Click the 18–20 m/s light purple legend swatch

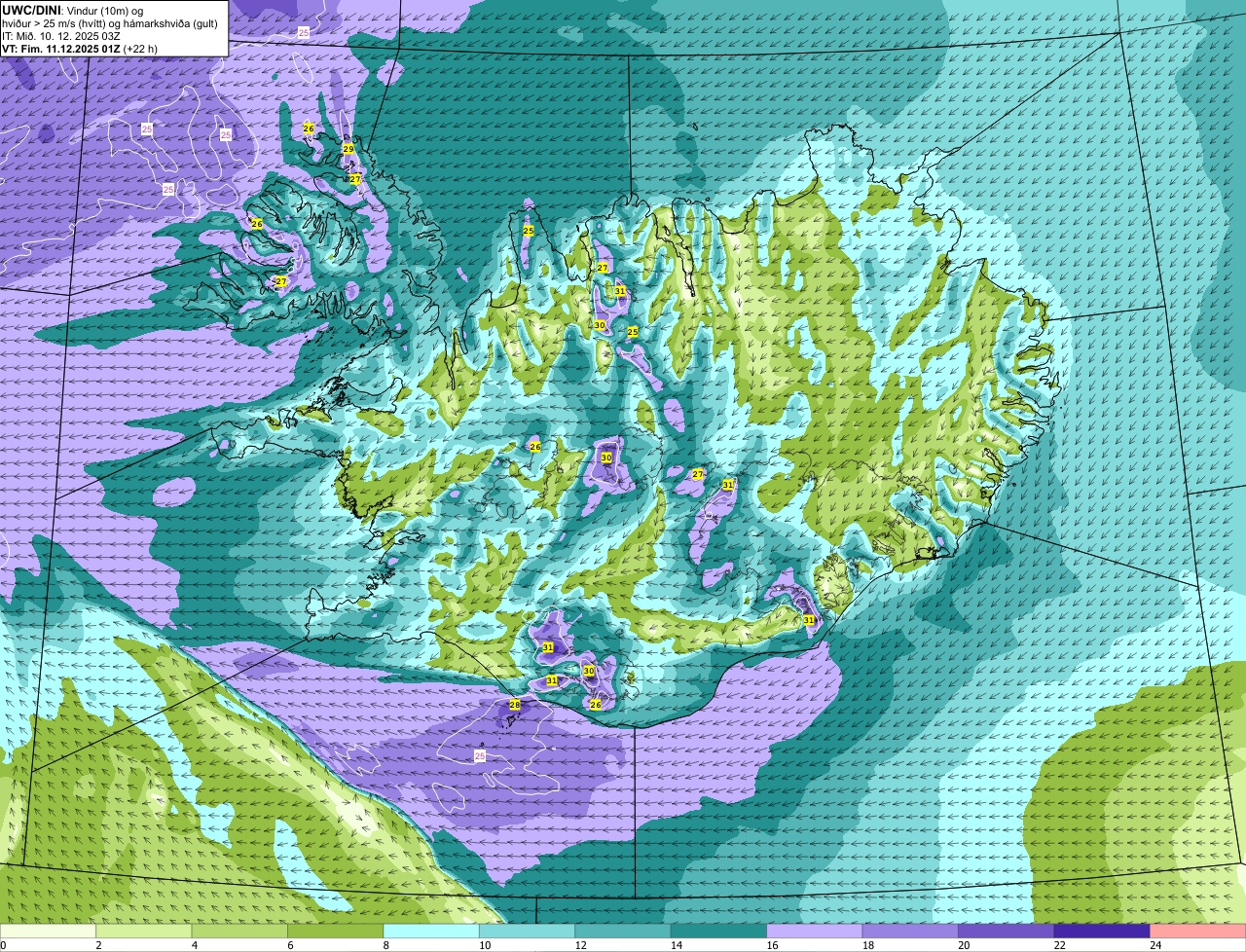point(910,931)
